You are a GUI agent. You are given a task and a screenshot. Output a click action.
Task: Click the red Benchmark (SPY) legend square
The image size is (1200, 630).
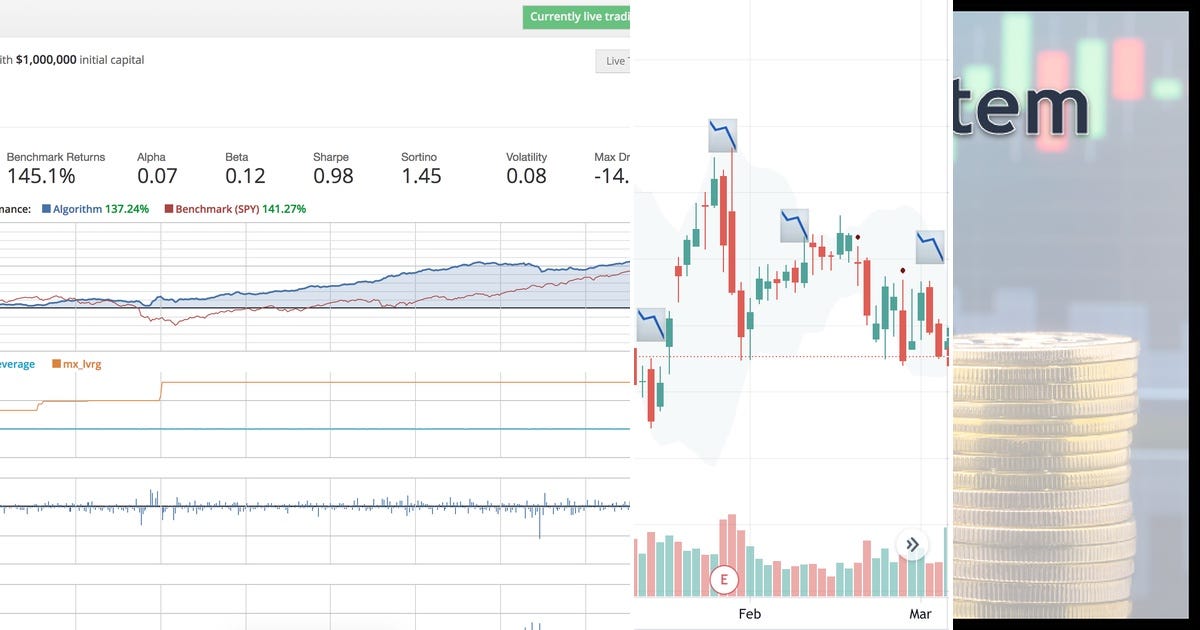coord(169,209)
